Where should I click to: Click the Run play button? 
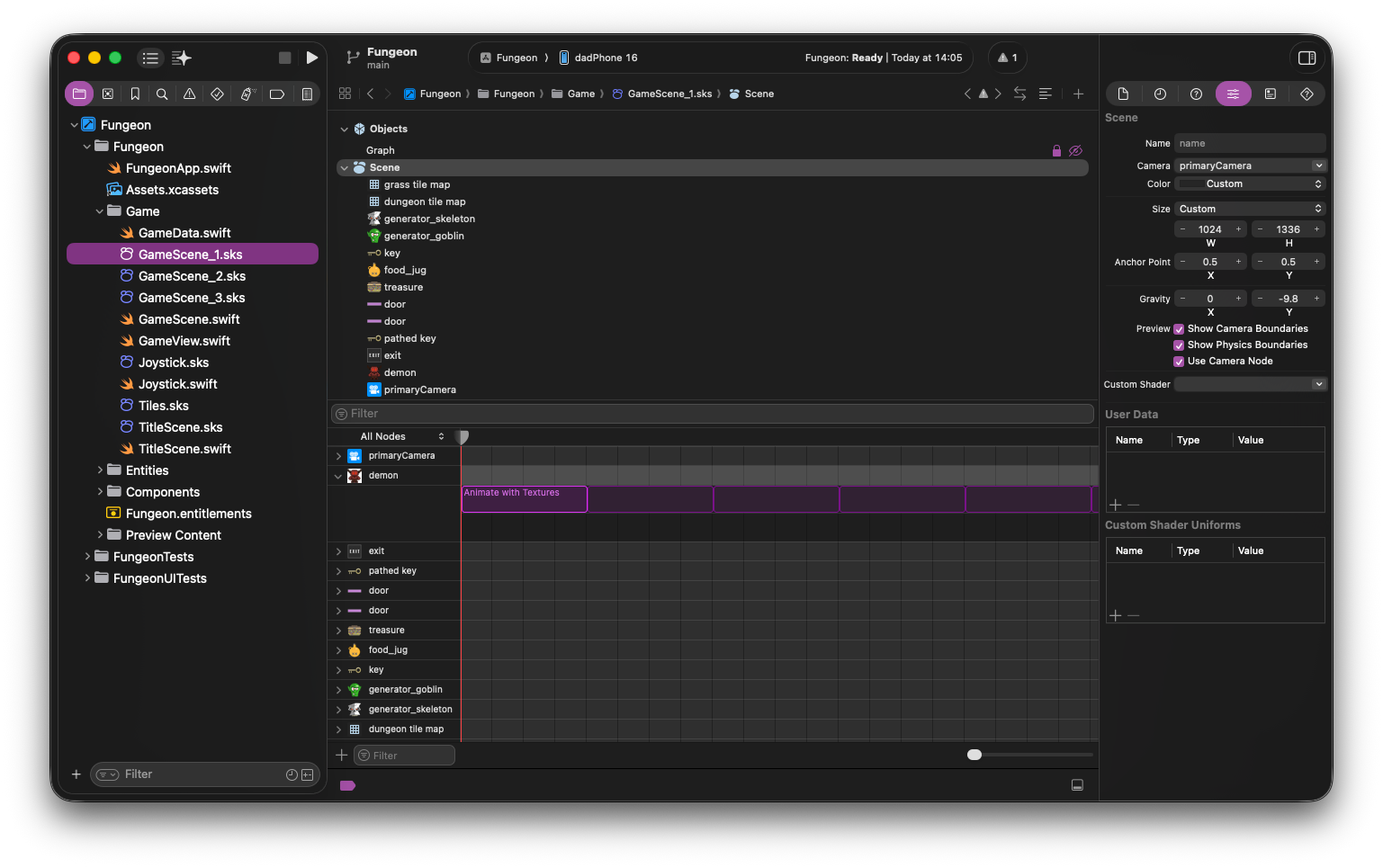tap(311, 58)
